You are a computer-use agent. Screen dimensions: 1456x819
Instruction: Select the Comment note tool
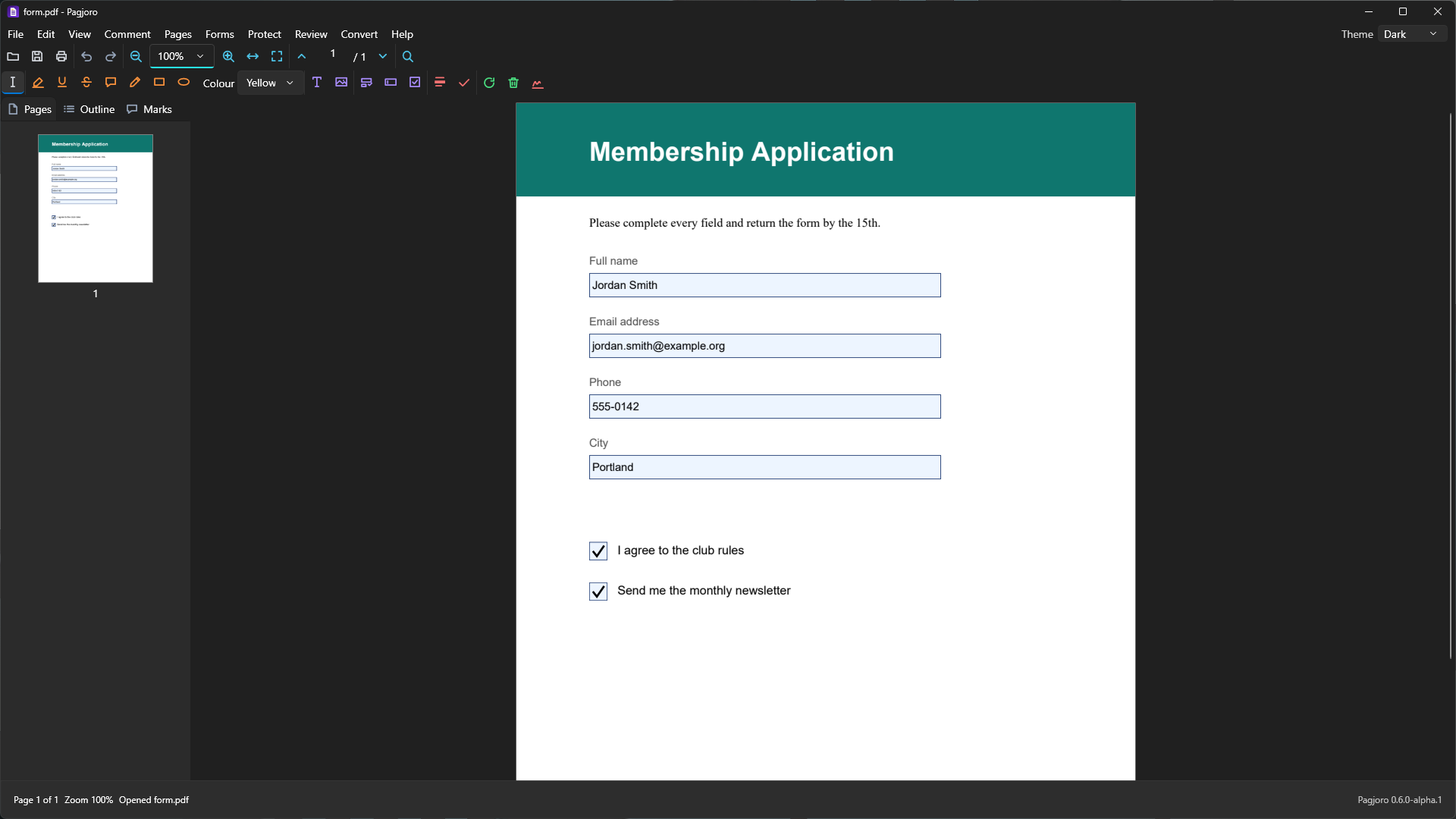[111, 83]
